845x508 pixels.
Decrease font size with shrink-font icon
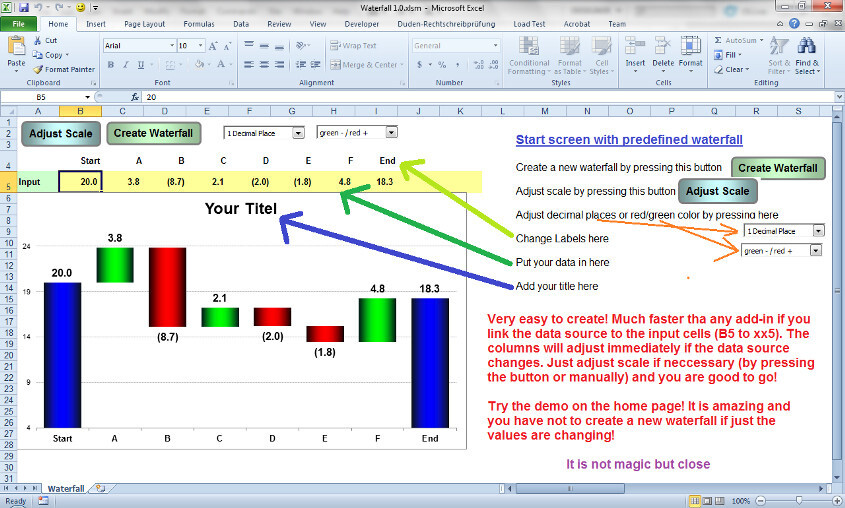[x=227, y=46]
